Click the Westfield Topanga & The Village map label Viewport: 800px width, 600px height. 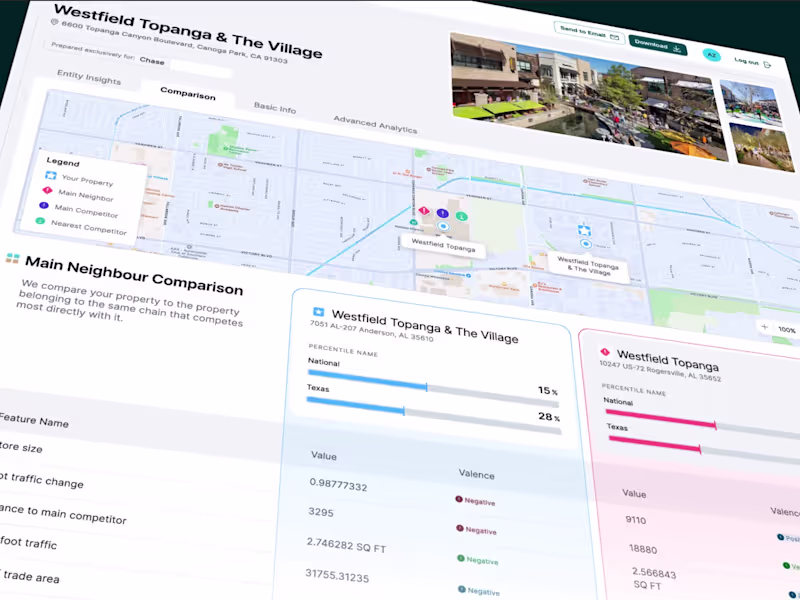pos(588,266)
